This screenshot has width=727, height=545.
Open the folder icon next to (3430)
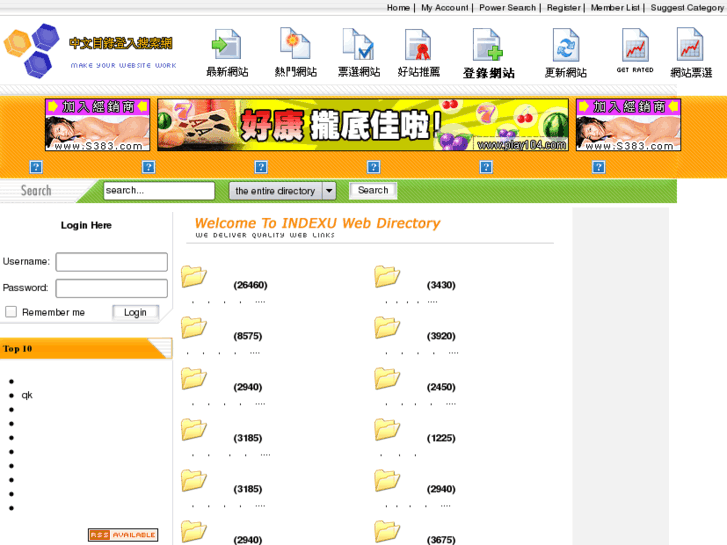click(387, 276)
